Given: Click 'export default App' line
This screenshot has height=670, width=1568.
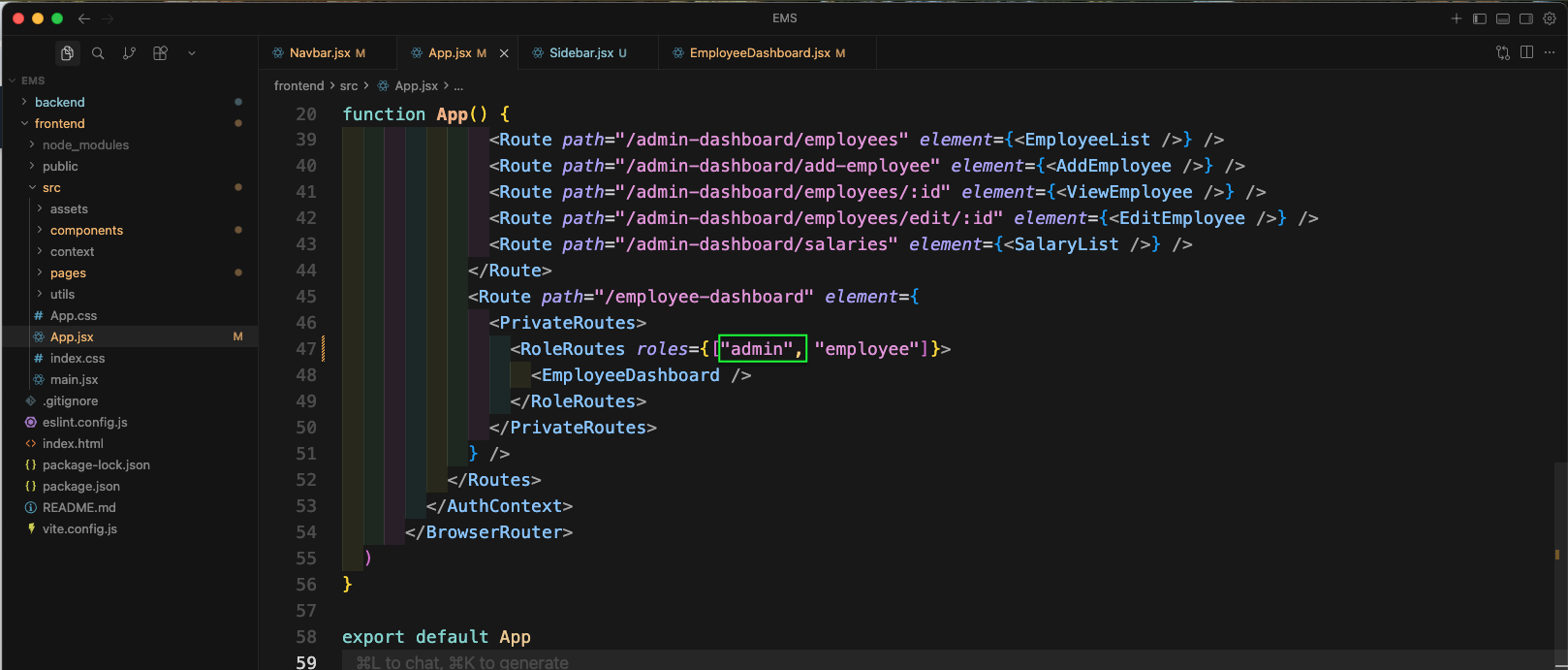Looking at the screenshot, I should (x=436, y=637).
